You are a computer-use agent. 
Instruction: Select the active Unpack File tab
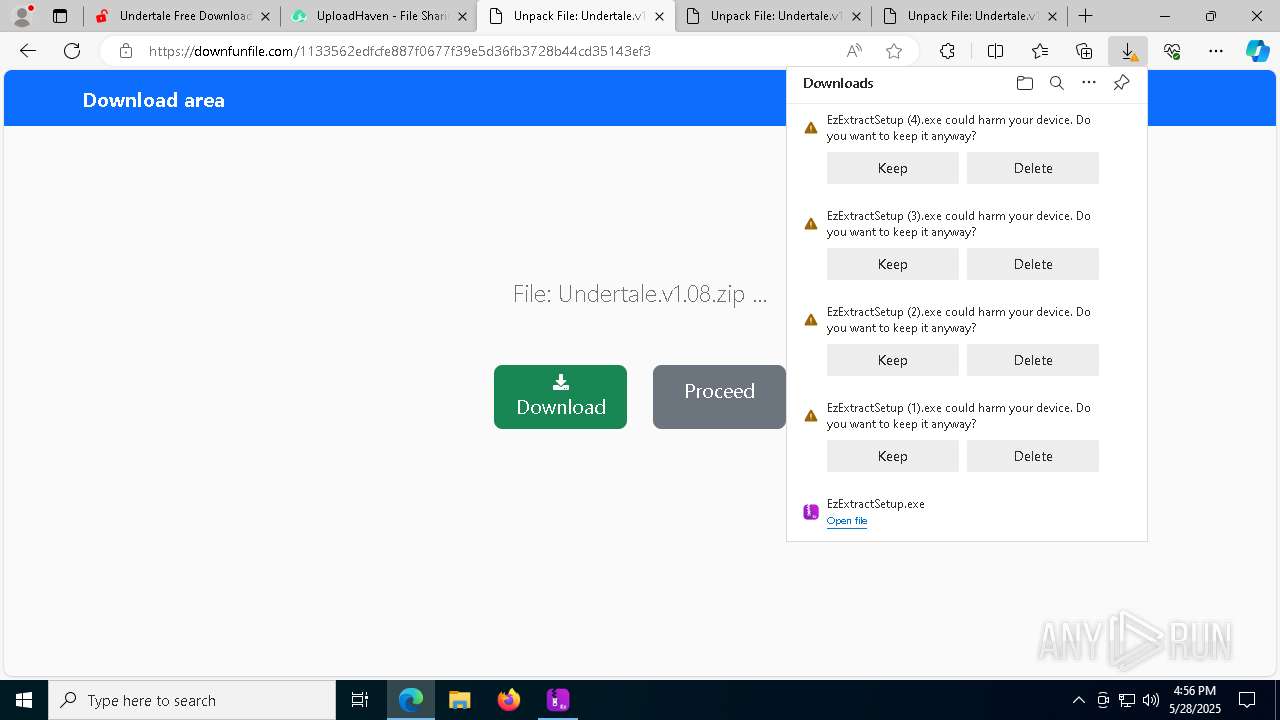pyautogui.click(x=576, y=16)
